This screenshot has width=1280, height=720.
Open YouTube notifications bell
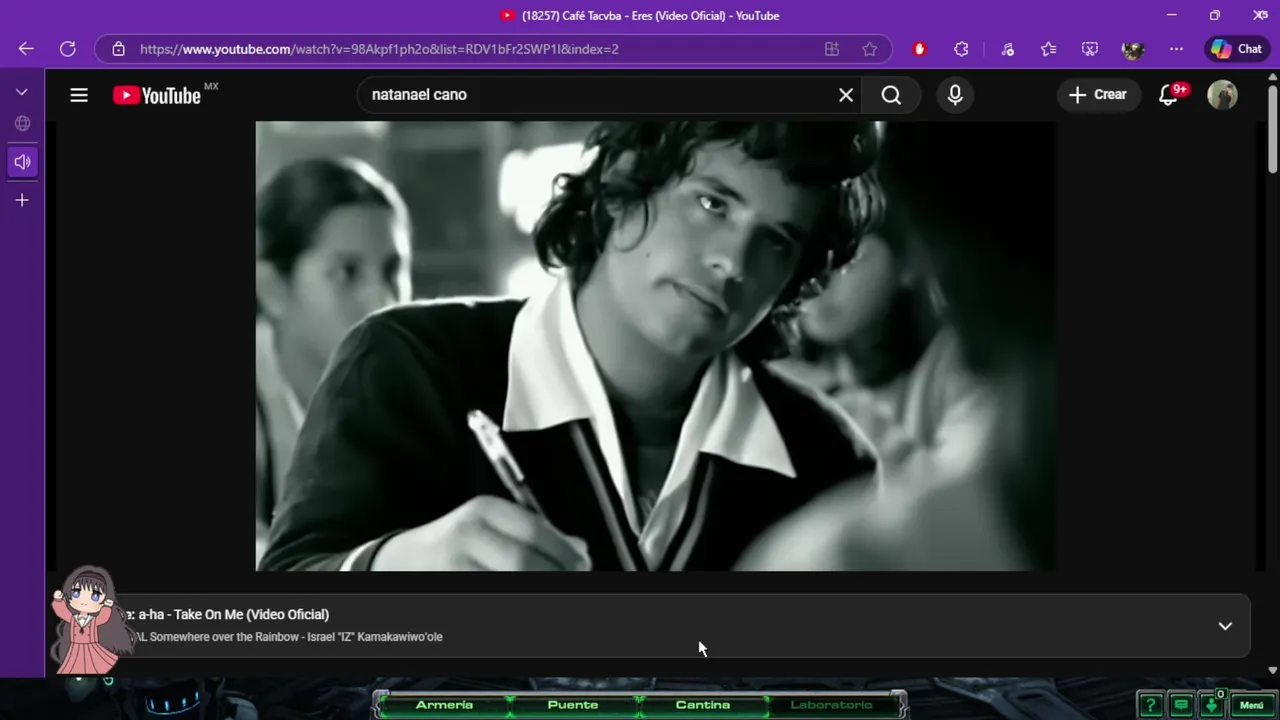tap(1168, 95)
